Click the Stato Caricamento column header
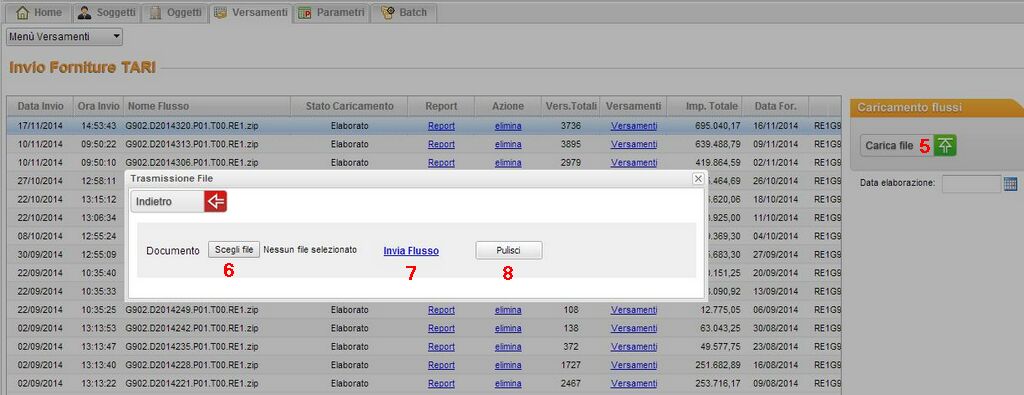The width and height of the screenshot is (1024, 395). pos(349,106)
